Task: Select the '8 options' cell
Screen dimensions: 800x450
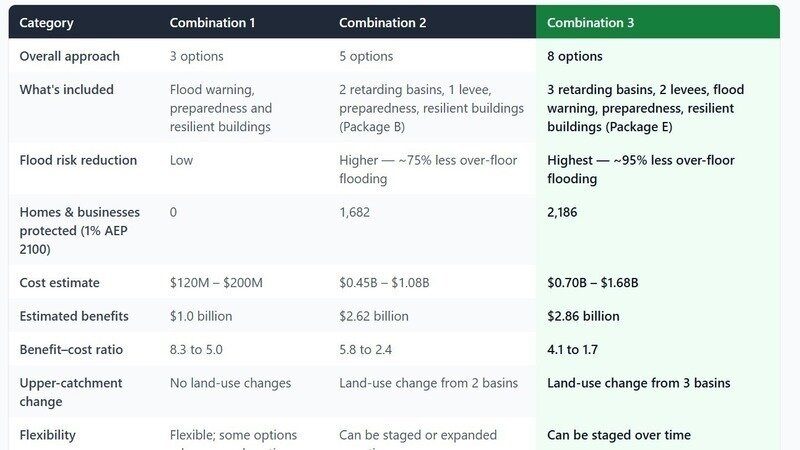Action: pyautogui.click(x=574, y=56)
